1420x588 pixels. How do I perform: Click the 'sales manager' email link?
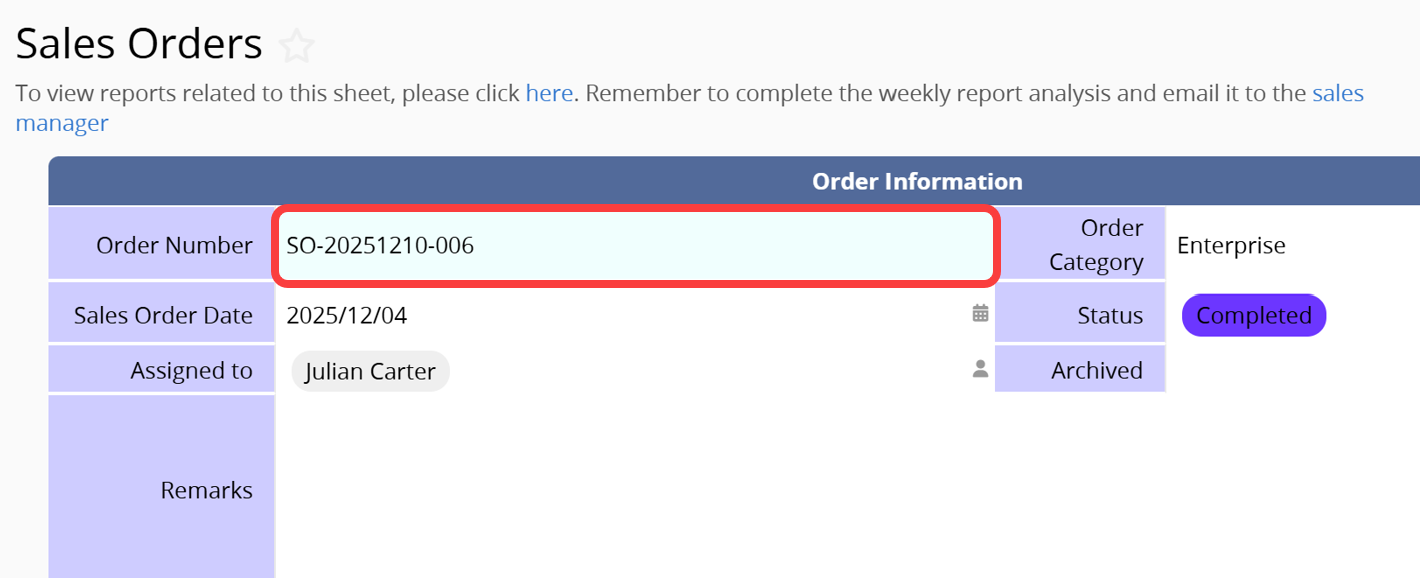1337,94
